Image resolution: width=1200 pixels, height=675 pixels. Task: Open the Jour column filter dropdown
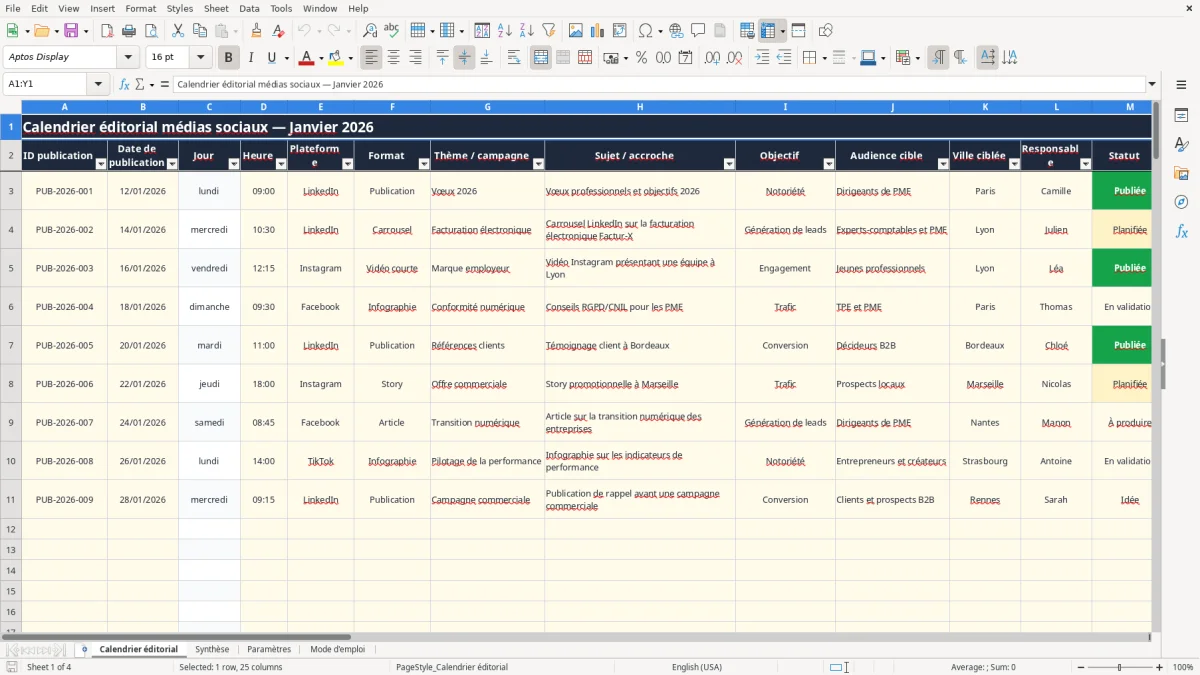234,163
